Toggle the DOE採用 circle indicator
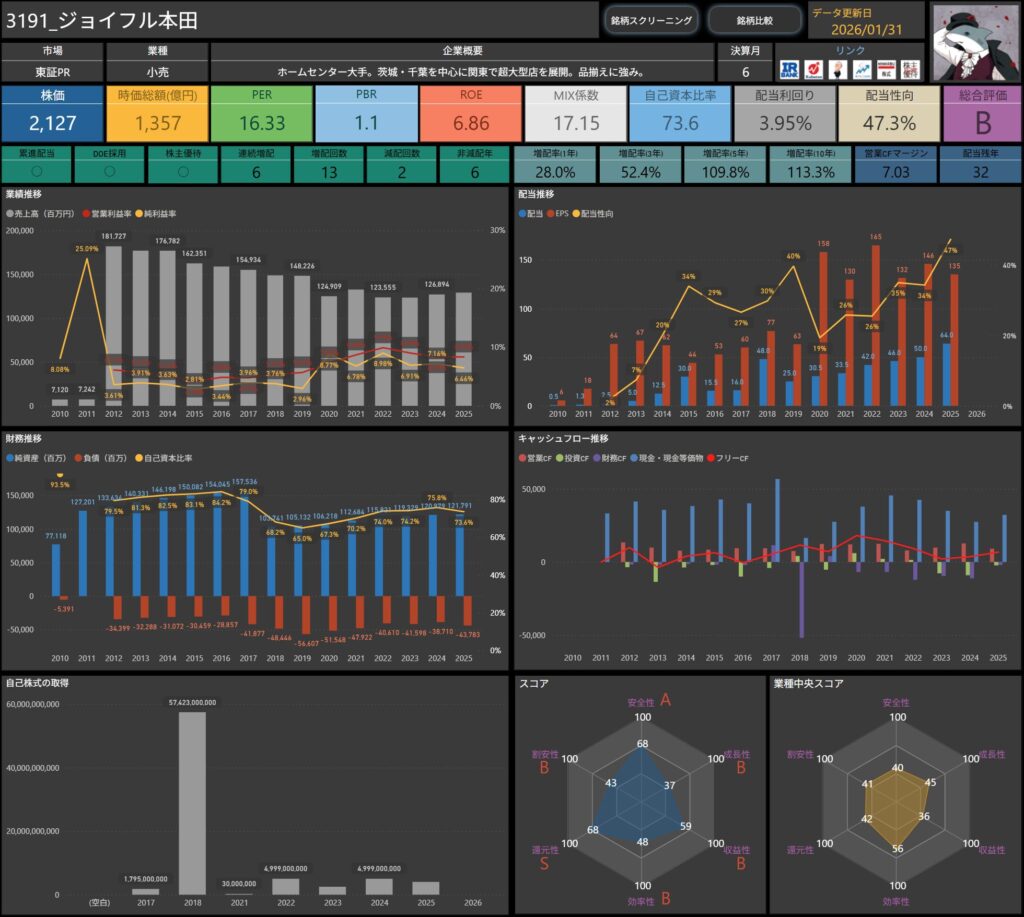Image resolution: width=1024 pixels, height=917 pixels. click(110, 171)
